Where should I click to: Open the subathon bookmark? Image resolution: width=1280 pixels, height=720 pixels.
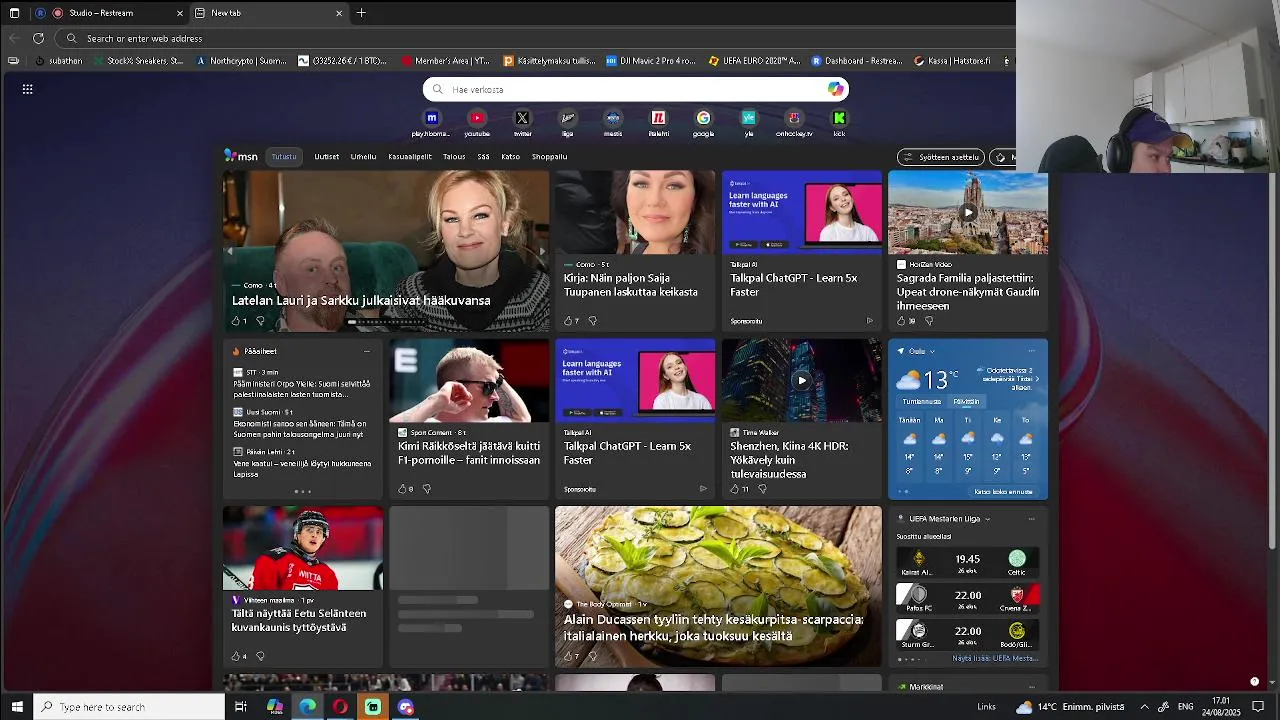coord(58,61)
